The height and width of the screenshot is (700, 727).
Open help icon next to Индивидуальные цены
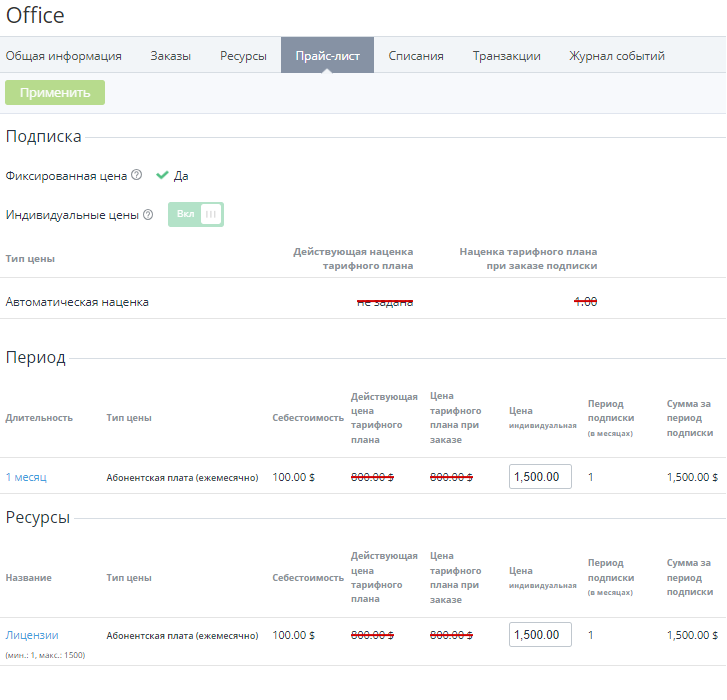(148, 215)
